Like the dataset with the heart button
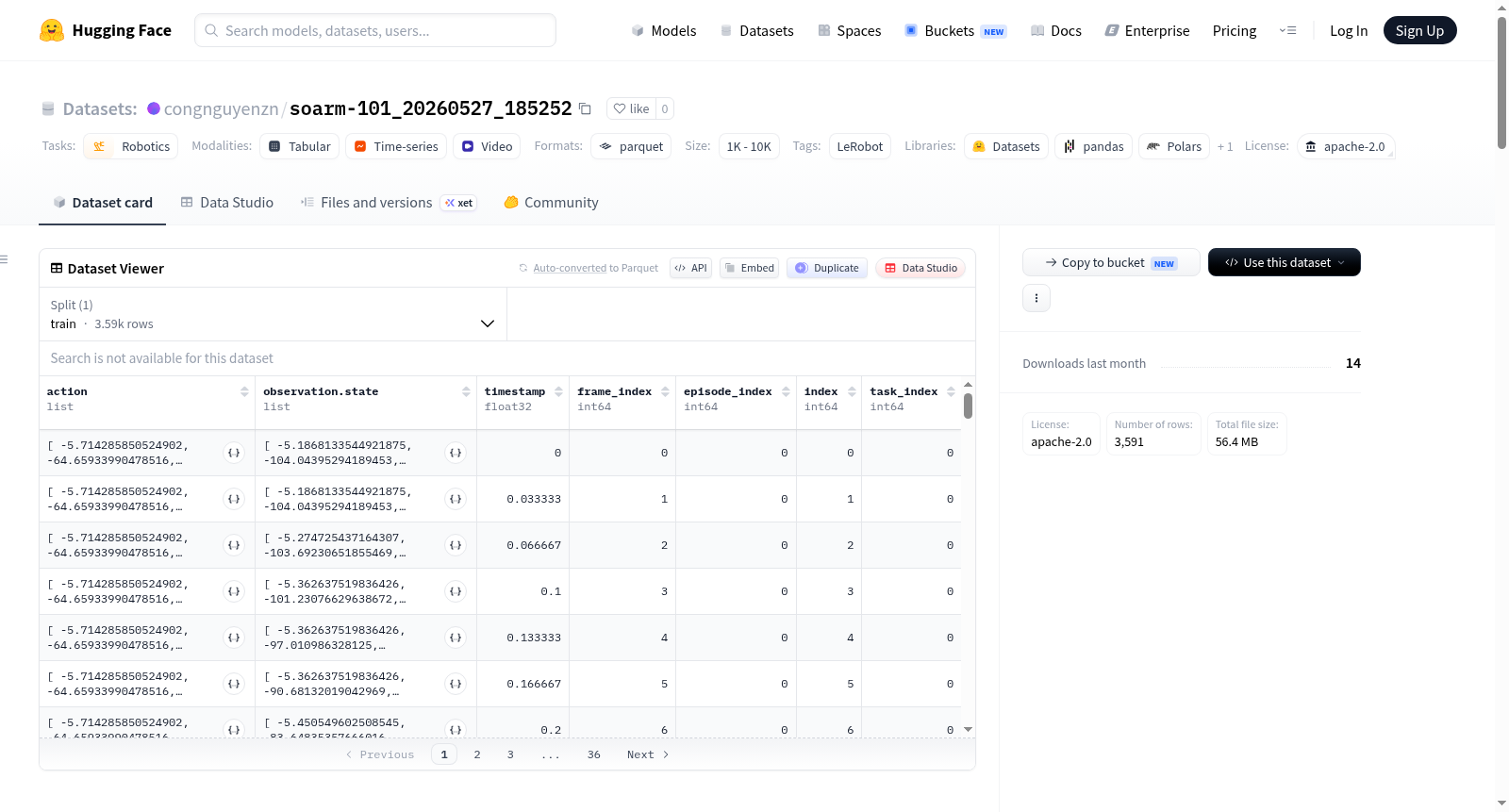The image size is (1509, 812). 631,108
